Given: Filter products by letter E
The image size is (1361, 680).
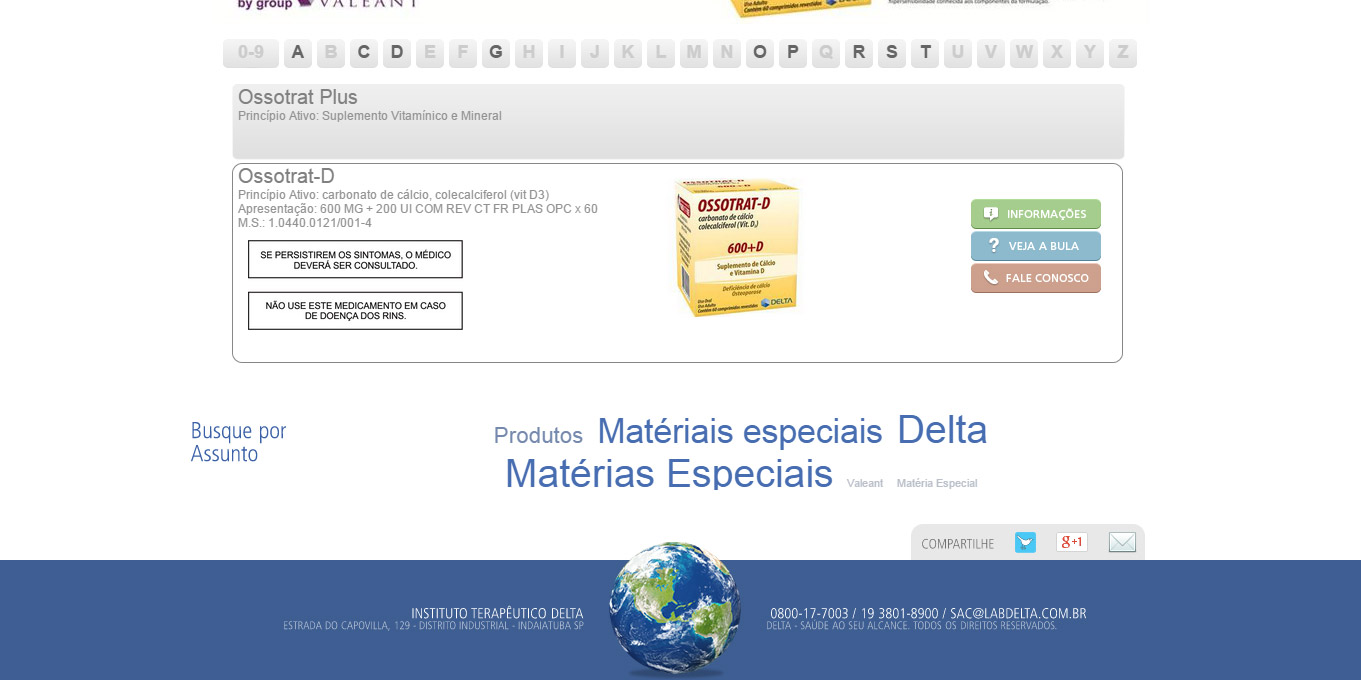Looking at the screenshot, I should [x=430, y=53].
